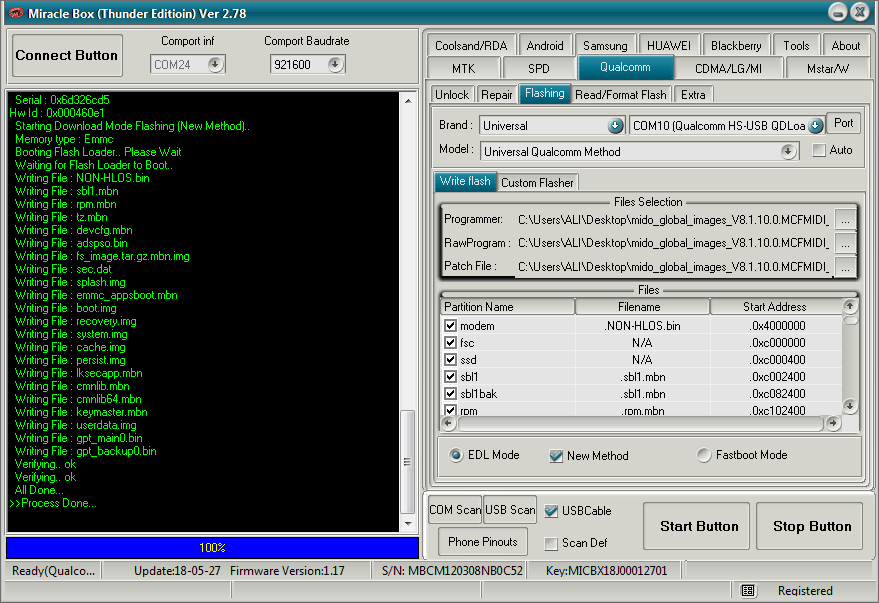The width and height of the screenshot is (879, 603).
Task: Switch to the Coolsand/RDA tab
Action: coord(471,45)
